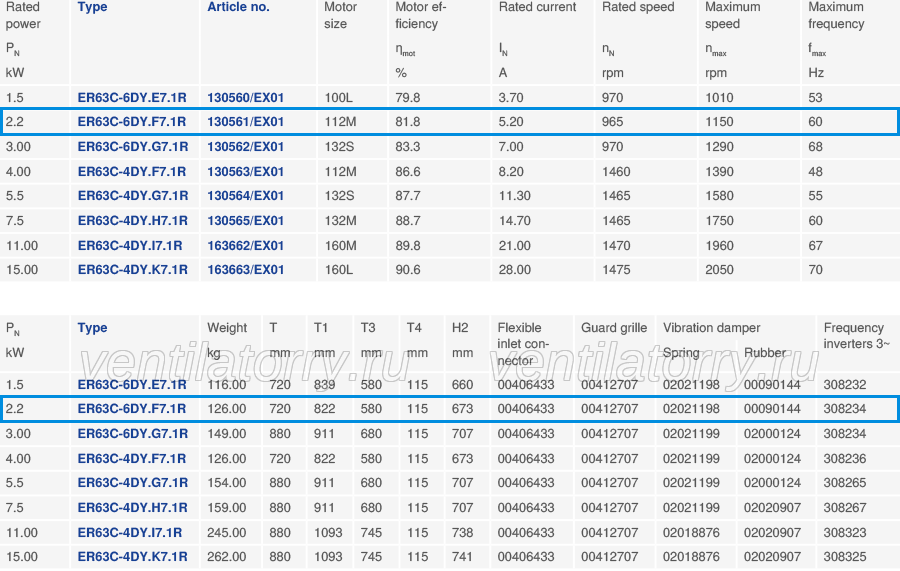900x571 pixels.
Task: Select frequency inverter number 308325
Action: point(844,557)
